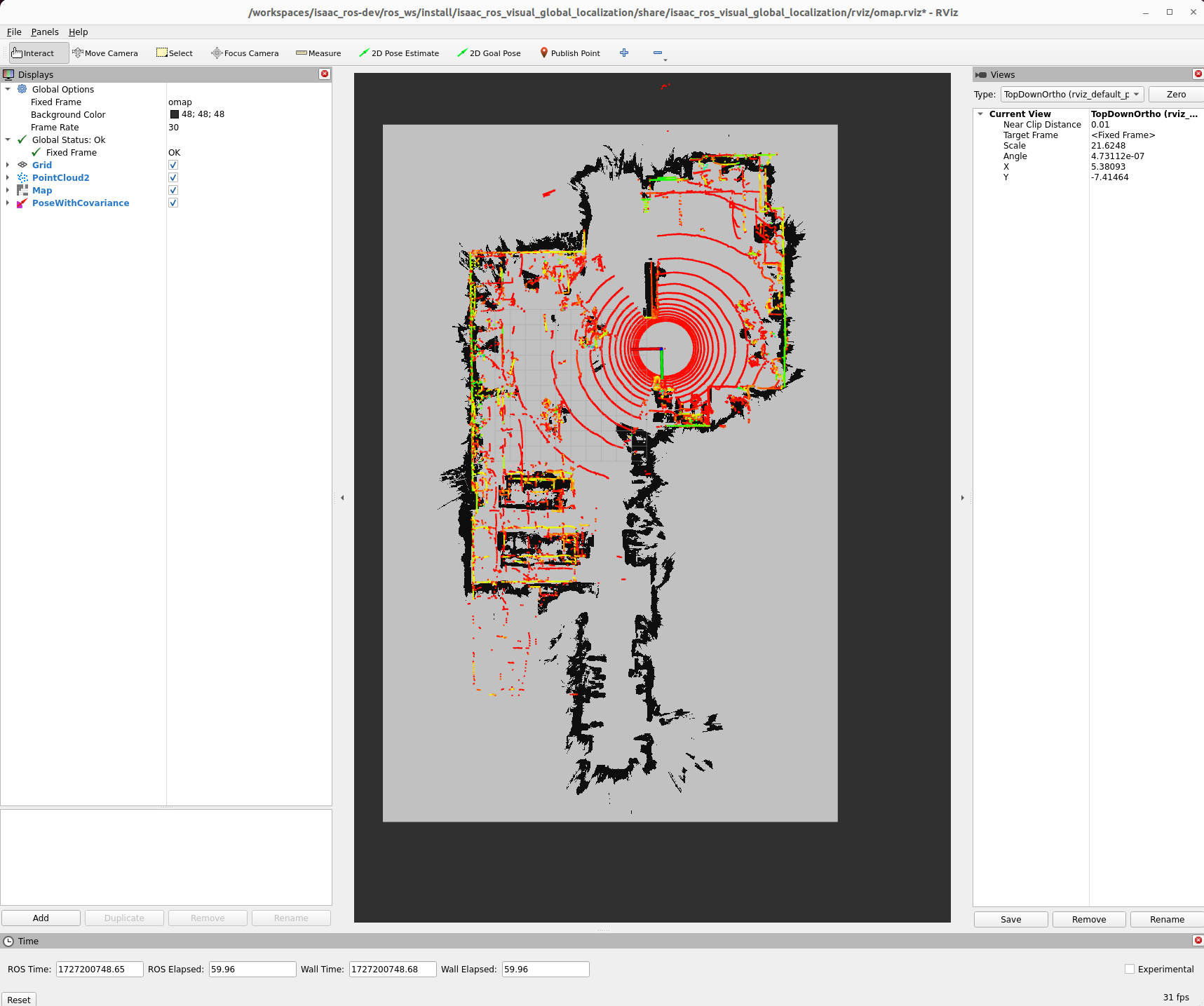Image resolution: width=1204 pixels, height=1006 pixels.
Task: Expand the Map display settings
Action: pos(7,190)
